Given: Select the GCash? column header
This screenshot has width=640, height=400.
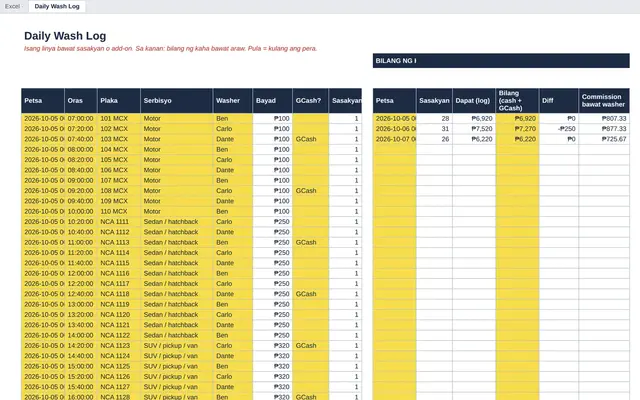Looking at the screenshot, I should [x=311, y=100].
